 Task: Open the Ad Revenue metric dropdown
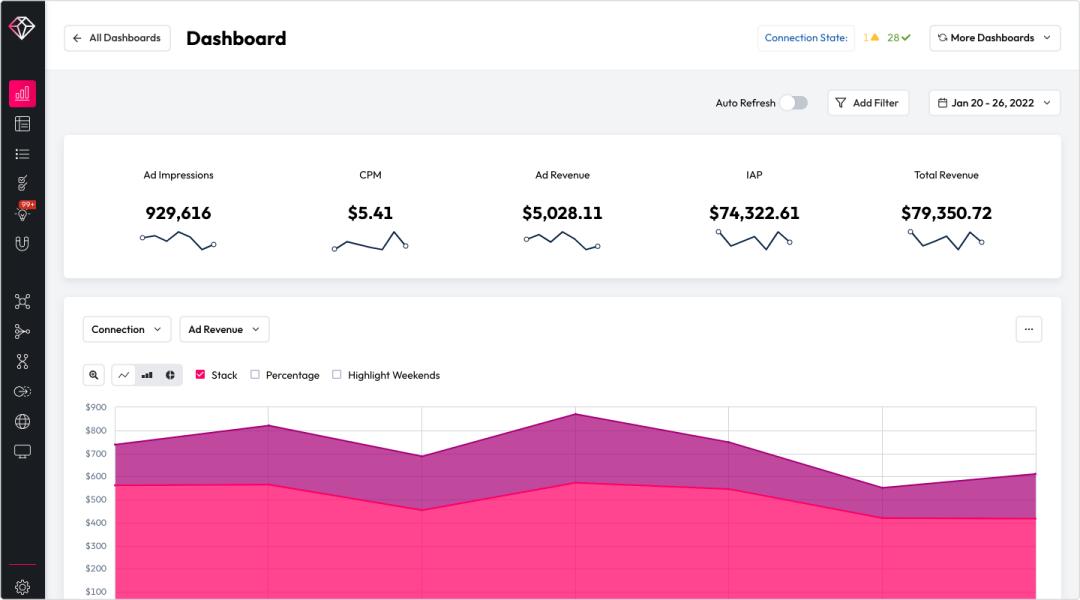[x=224, y=329]
